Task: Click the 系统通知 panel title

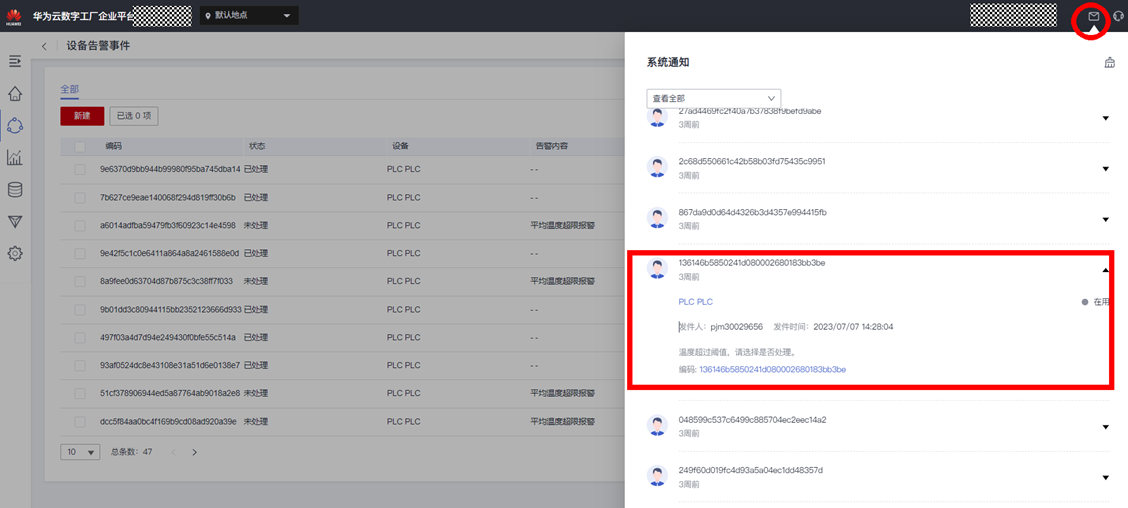Action: pos(668,63)
